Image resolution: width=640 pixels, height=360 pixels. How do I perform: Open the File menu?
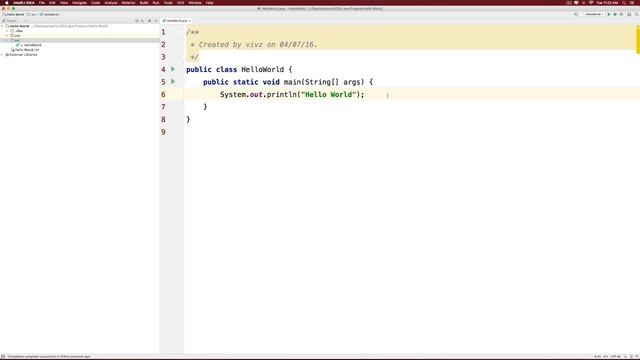(x=42, y=3)
